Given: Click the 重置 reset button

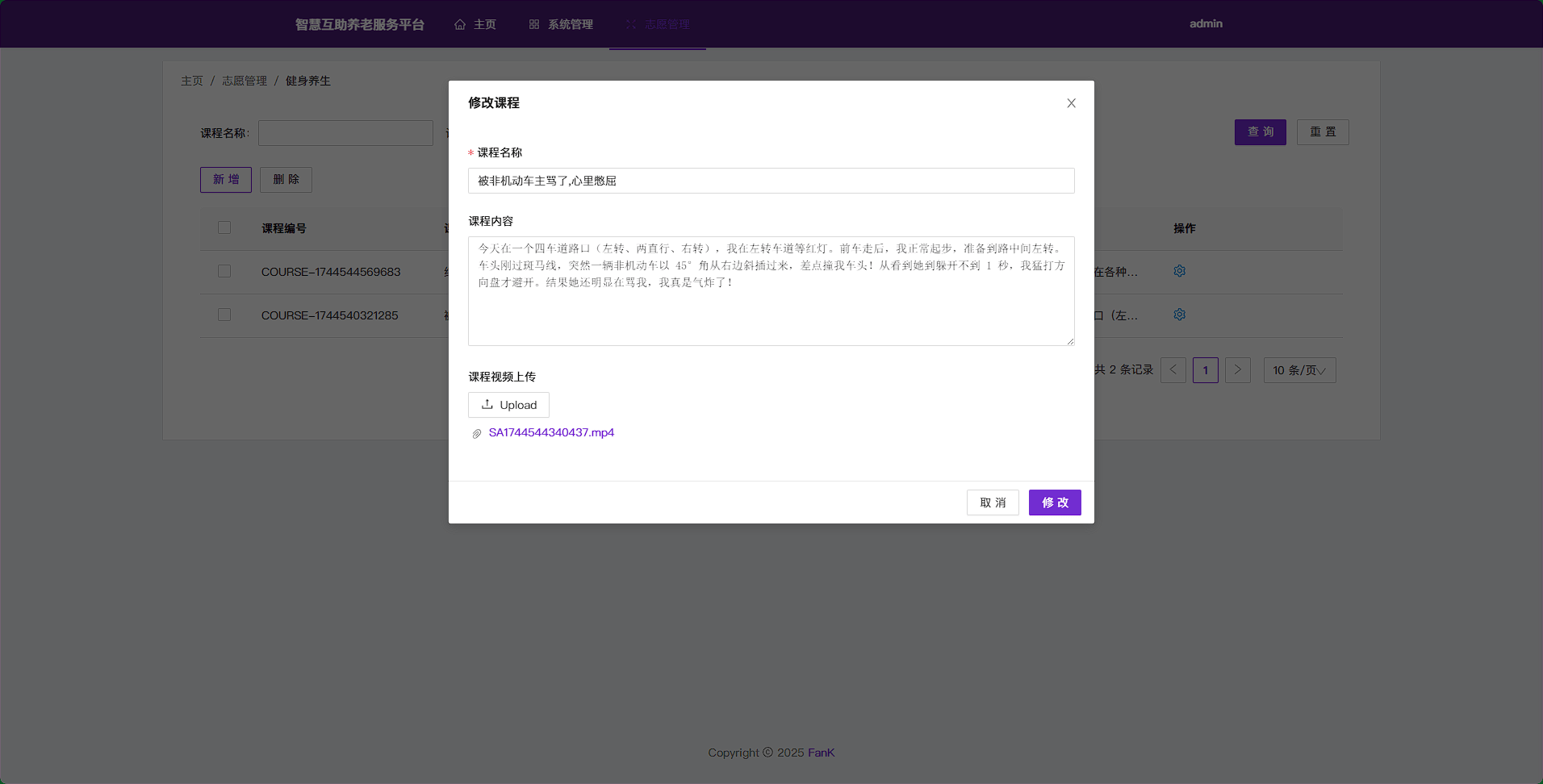Looking at the screenshot, I should pos(1323,132).
